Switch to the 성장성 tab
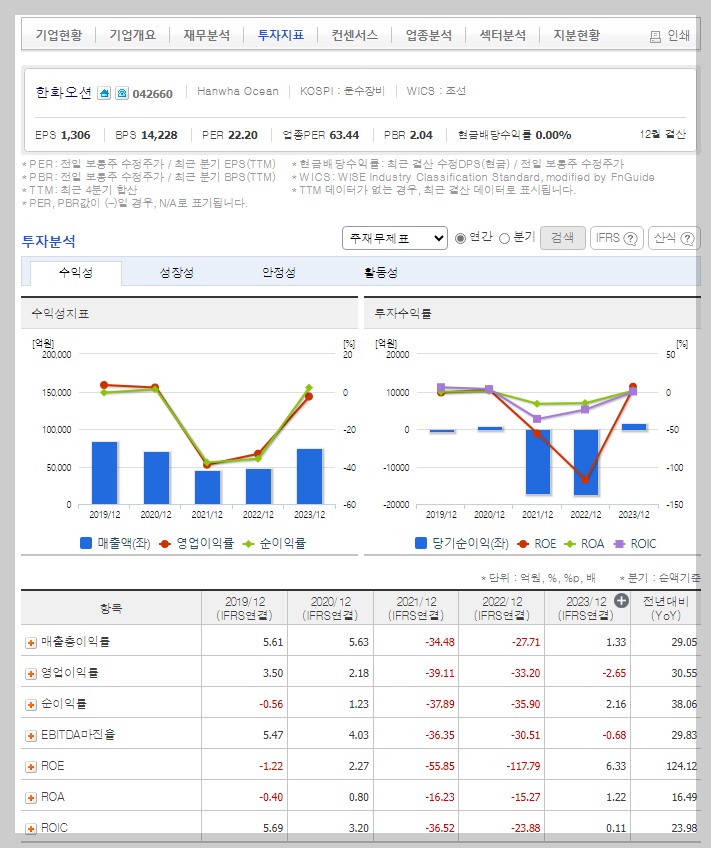The image size is (711, 848). point(177,273)
